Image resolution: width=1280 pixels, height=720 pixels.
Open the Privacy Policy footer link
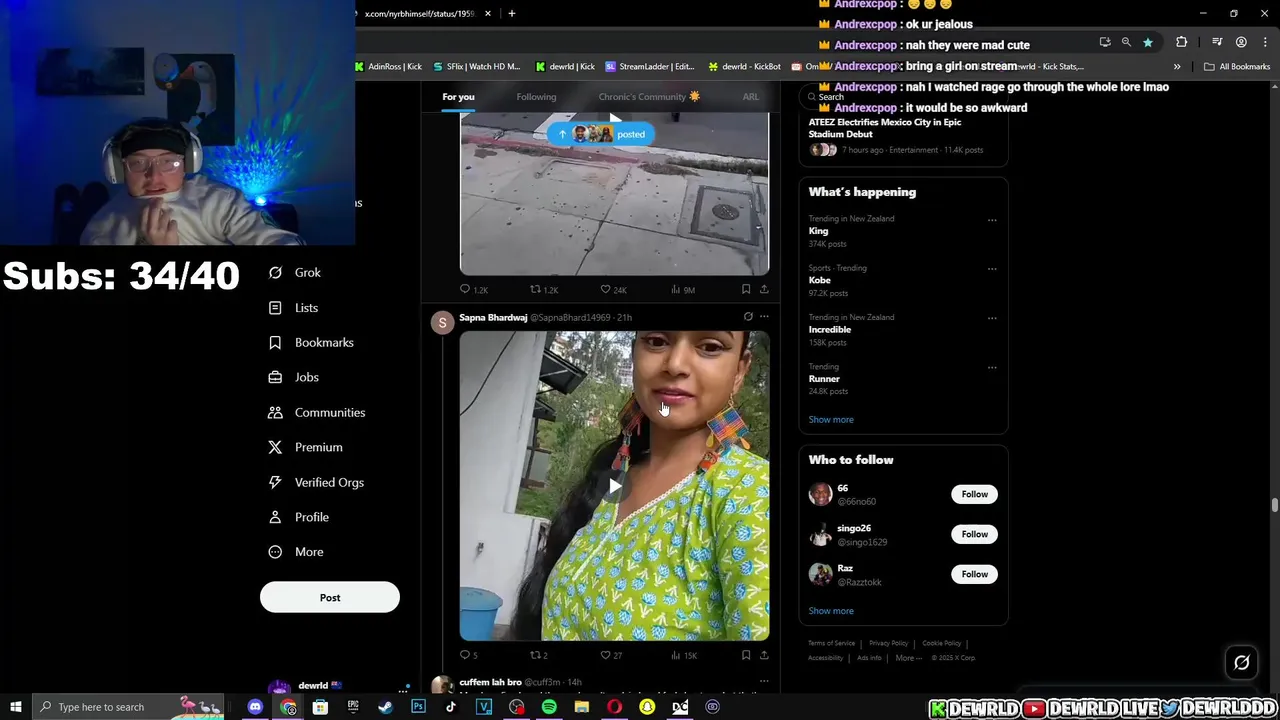click(x=888, y=643)
